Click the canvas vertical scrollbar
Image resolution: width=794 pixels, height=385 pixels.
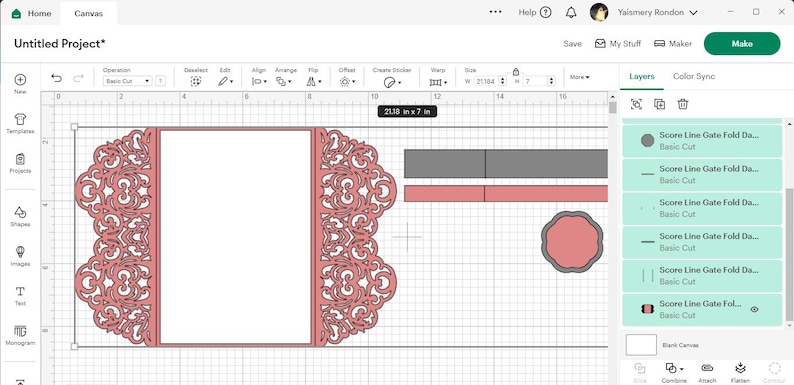[x=612, y=107]
